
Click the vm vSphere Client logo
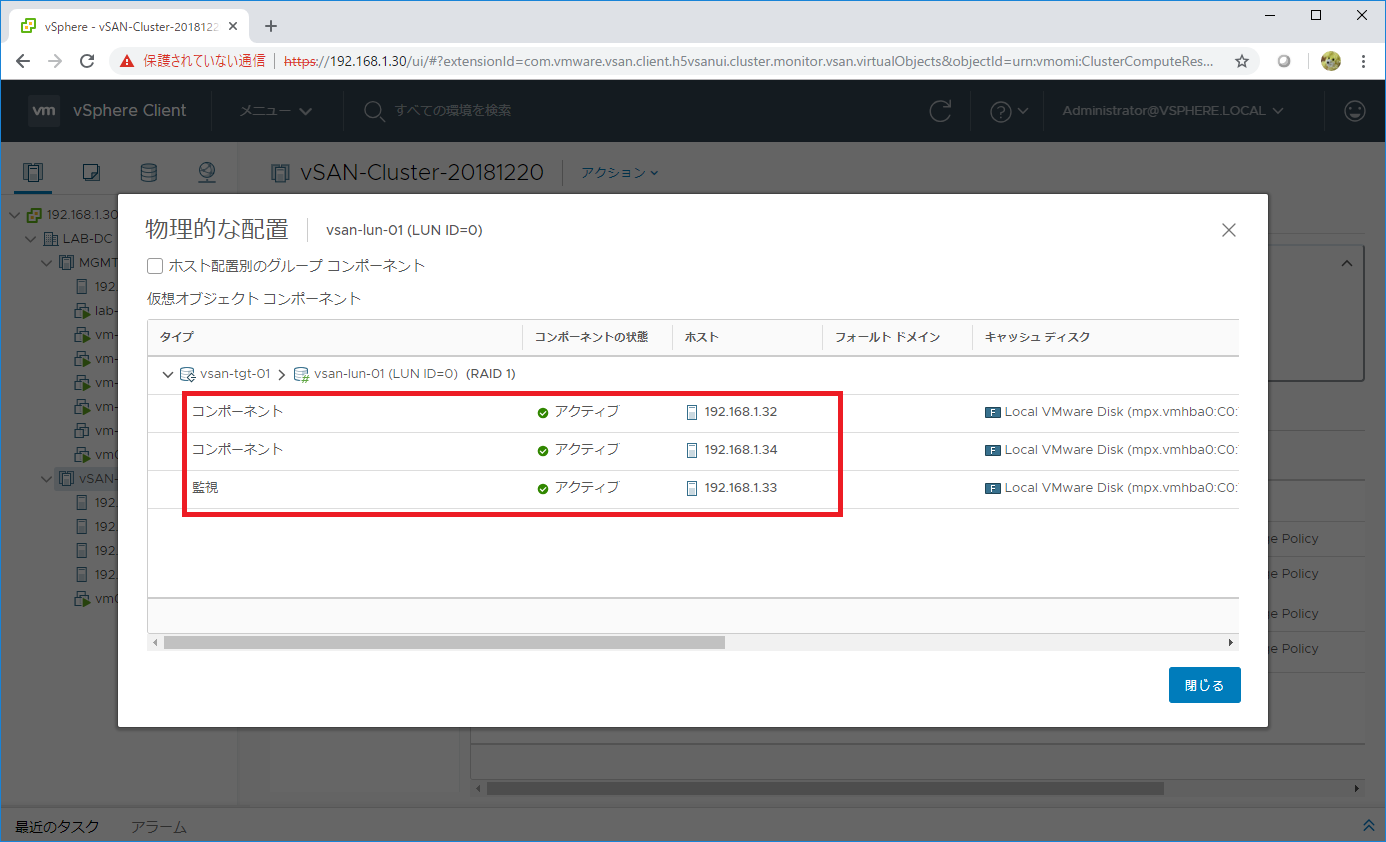pos(107,111)
